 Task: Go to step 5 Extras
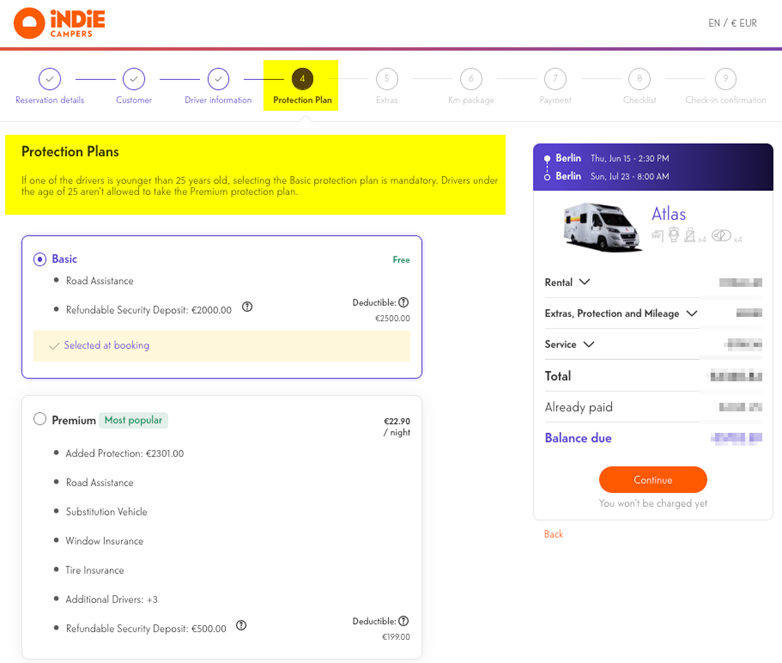point(387,79)
